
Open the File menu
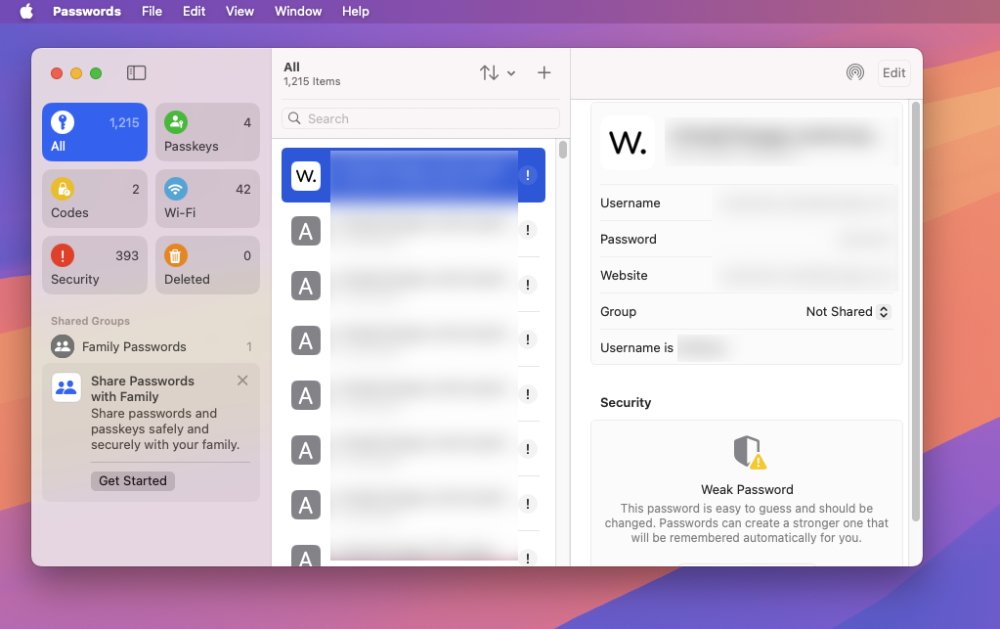(152, 11)
